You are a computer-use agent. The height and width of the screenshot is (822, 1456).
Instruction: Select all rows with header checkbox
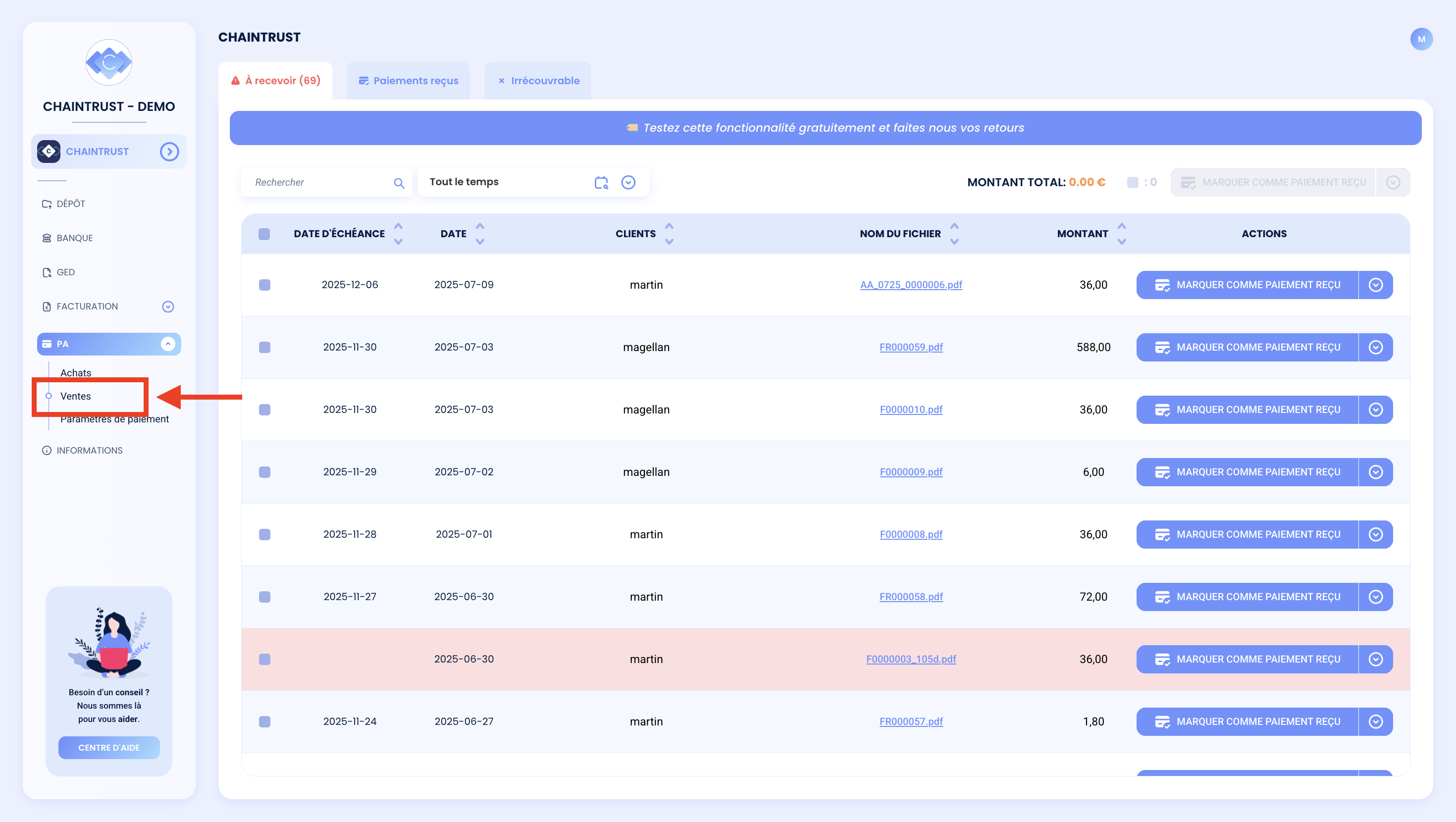click(x=264, y=234)
